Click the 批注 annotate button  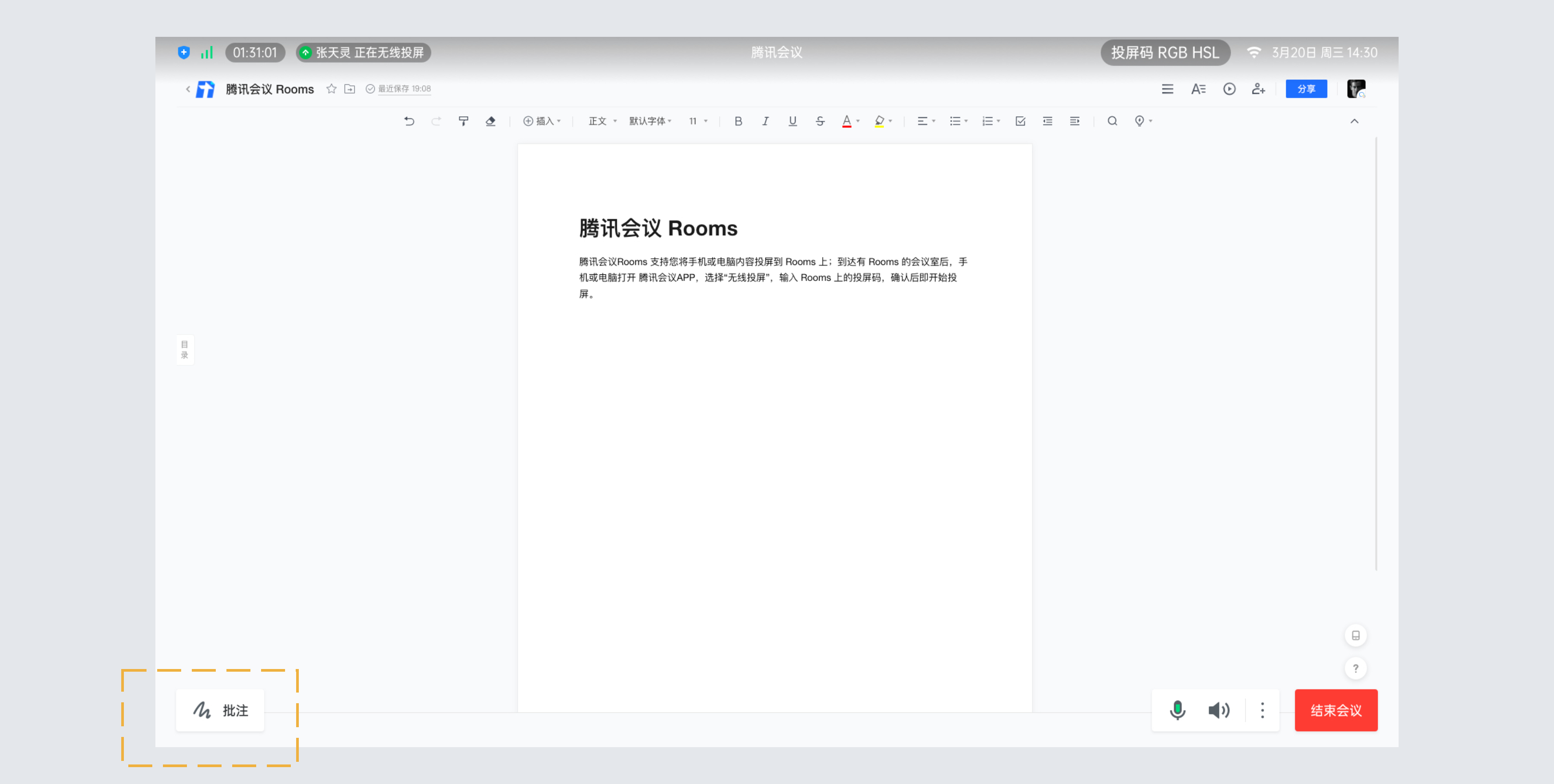tap(220, 710)
